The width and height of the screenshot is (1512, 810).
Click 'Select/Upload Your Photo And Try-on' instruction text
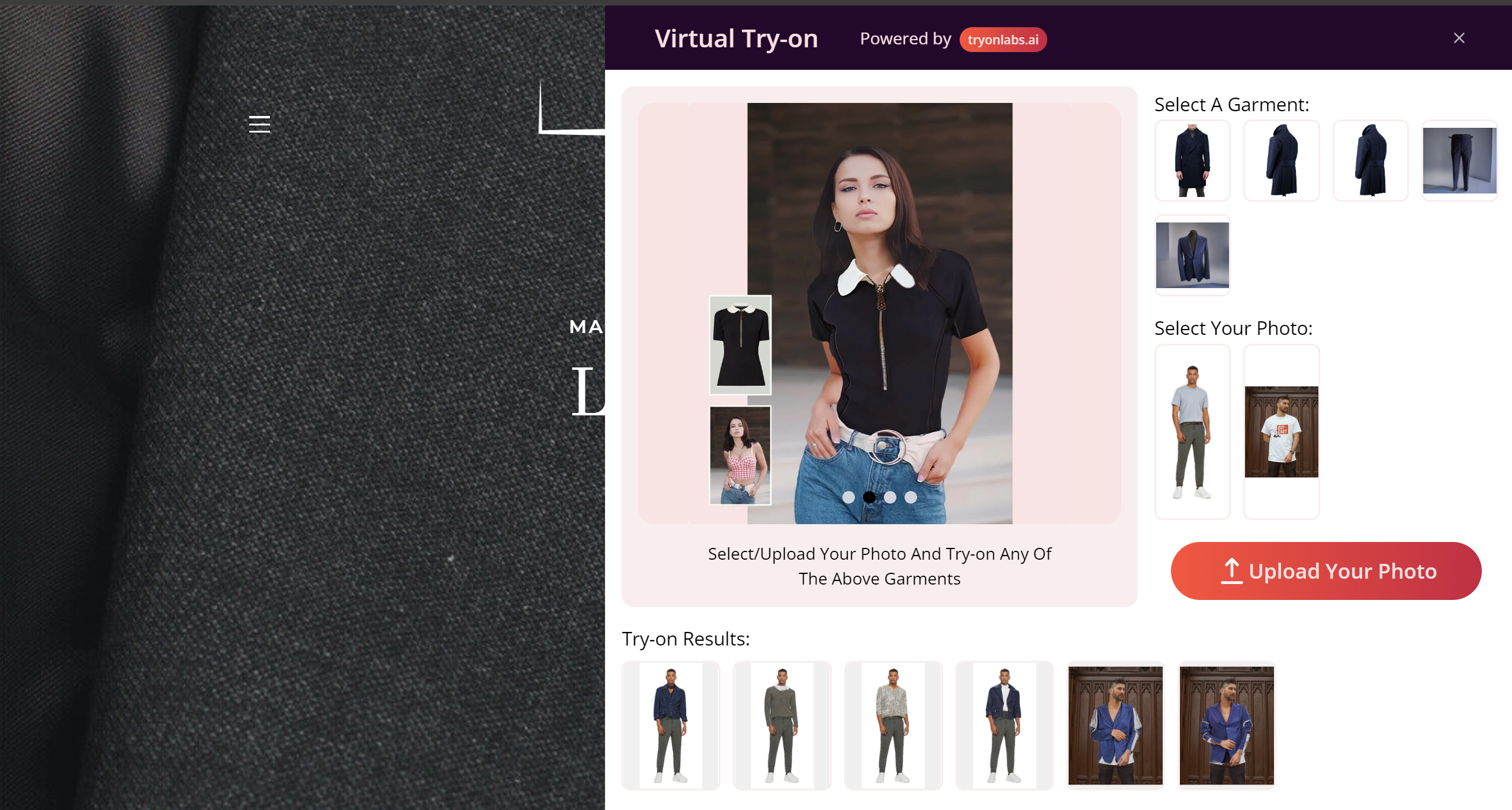point(880,566)
